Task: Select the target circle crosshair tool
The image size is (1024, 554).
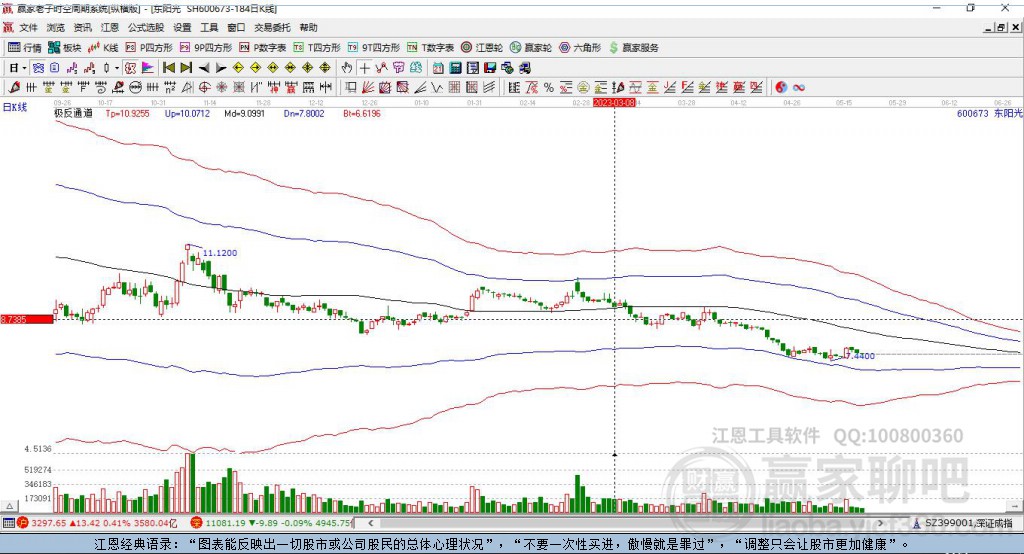Action: (204, 88)
